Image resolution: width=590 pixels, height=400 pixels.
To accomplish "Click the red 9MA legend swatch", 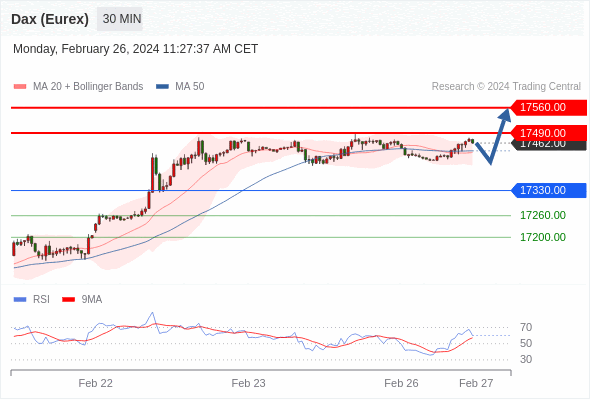I will [68, 300].
